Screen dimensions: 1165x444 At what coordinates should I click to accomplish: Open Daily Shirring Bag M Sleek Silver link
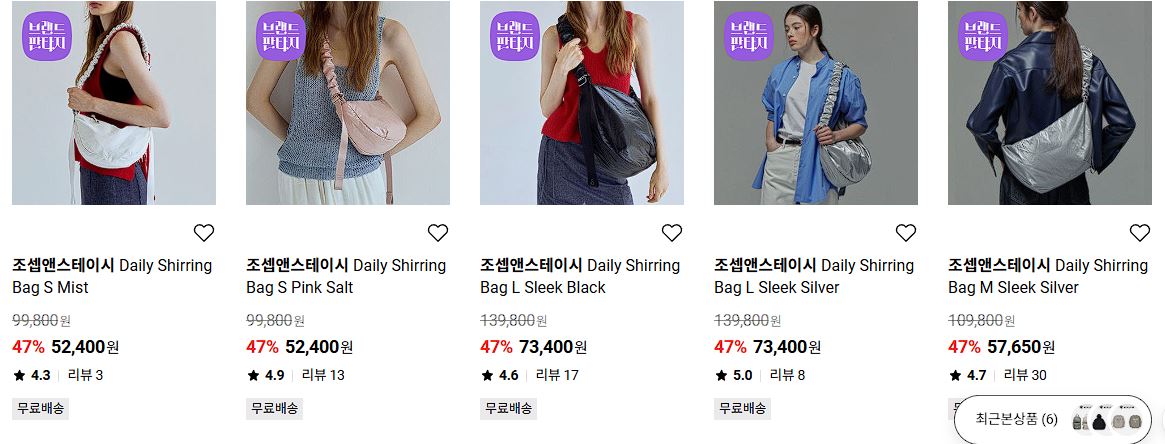click(x=1048, y=276)
